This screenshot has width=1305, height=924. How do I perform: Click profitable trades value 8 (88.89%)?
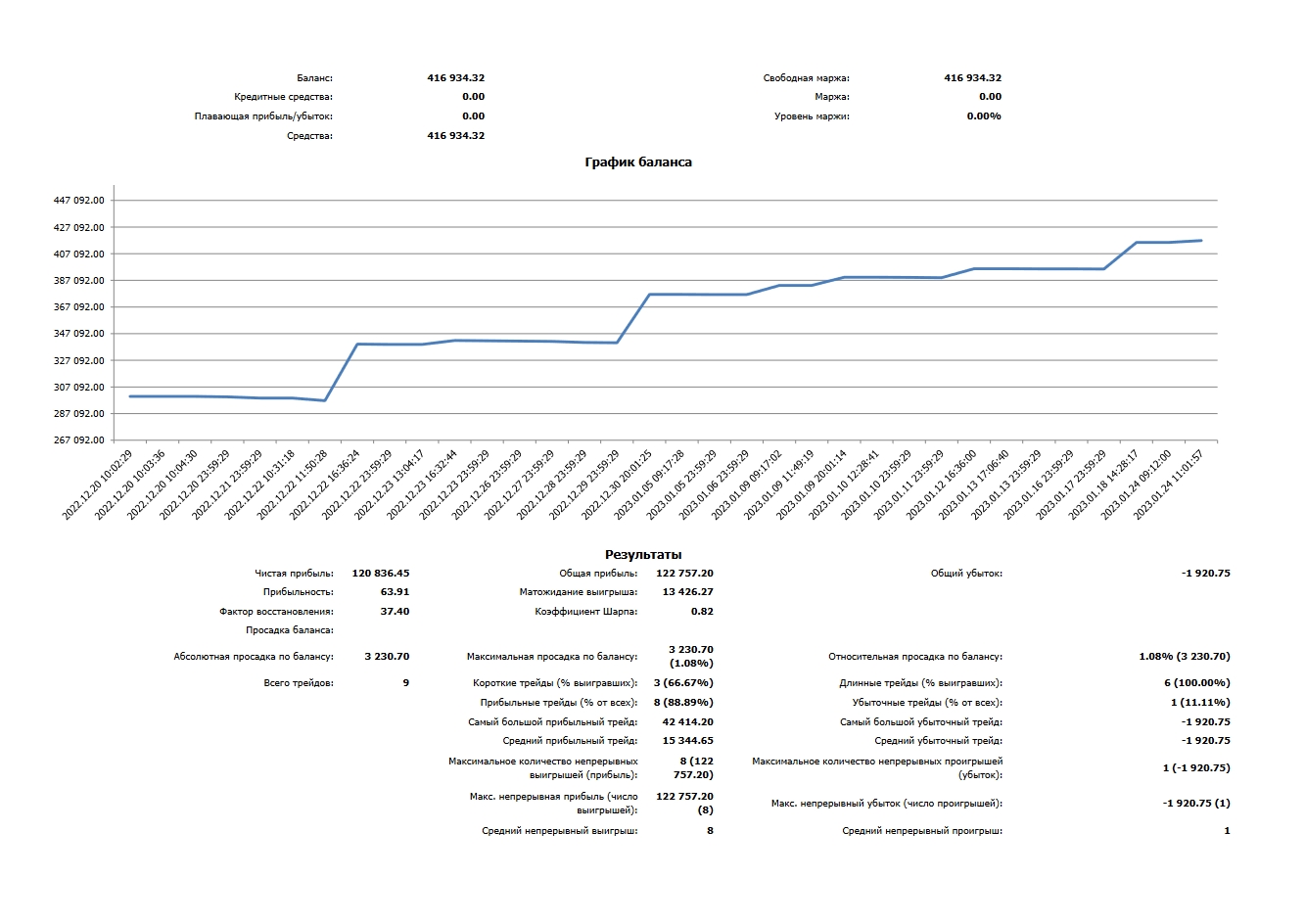(x=683, y=703)
